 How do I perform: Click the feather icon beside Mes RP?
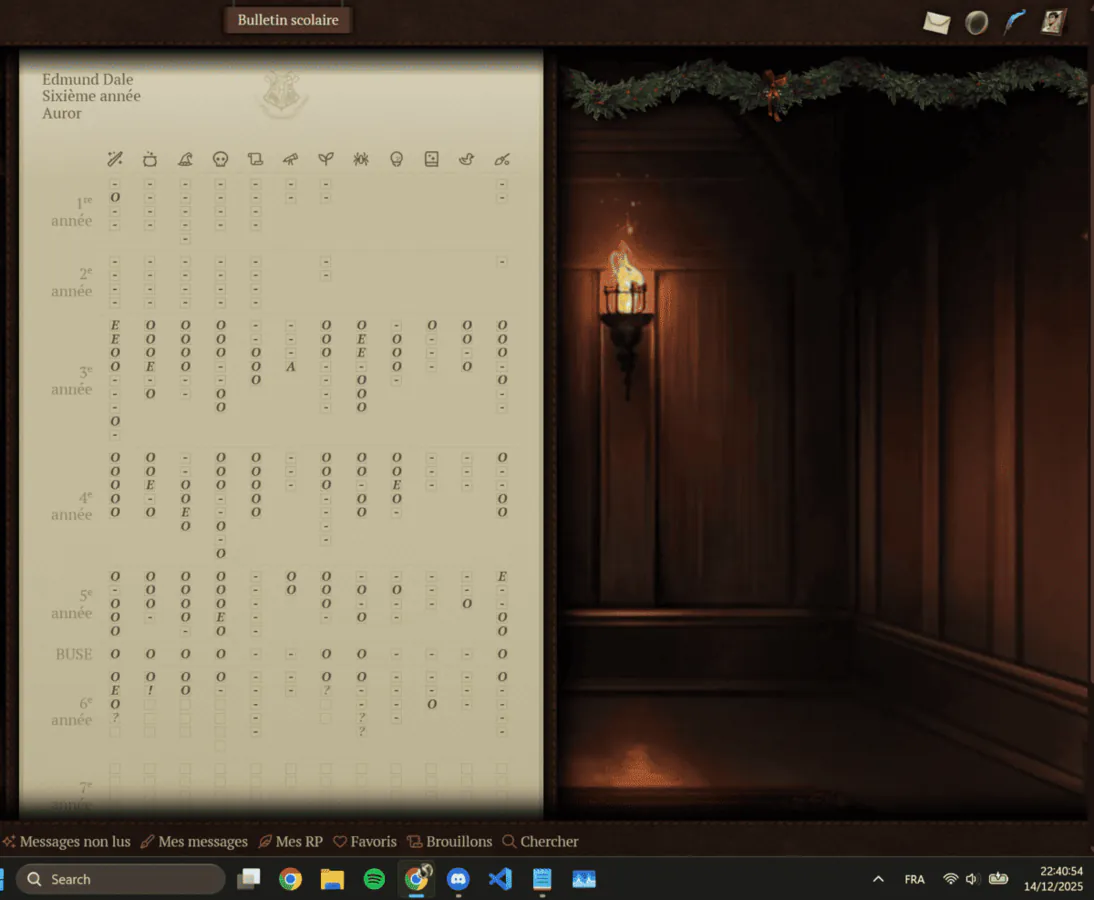pos(265,842)
